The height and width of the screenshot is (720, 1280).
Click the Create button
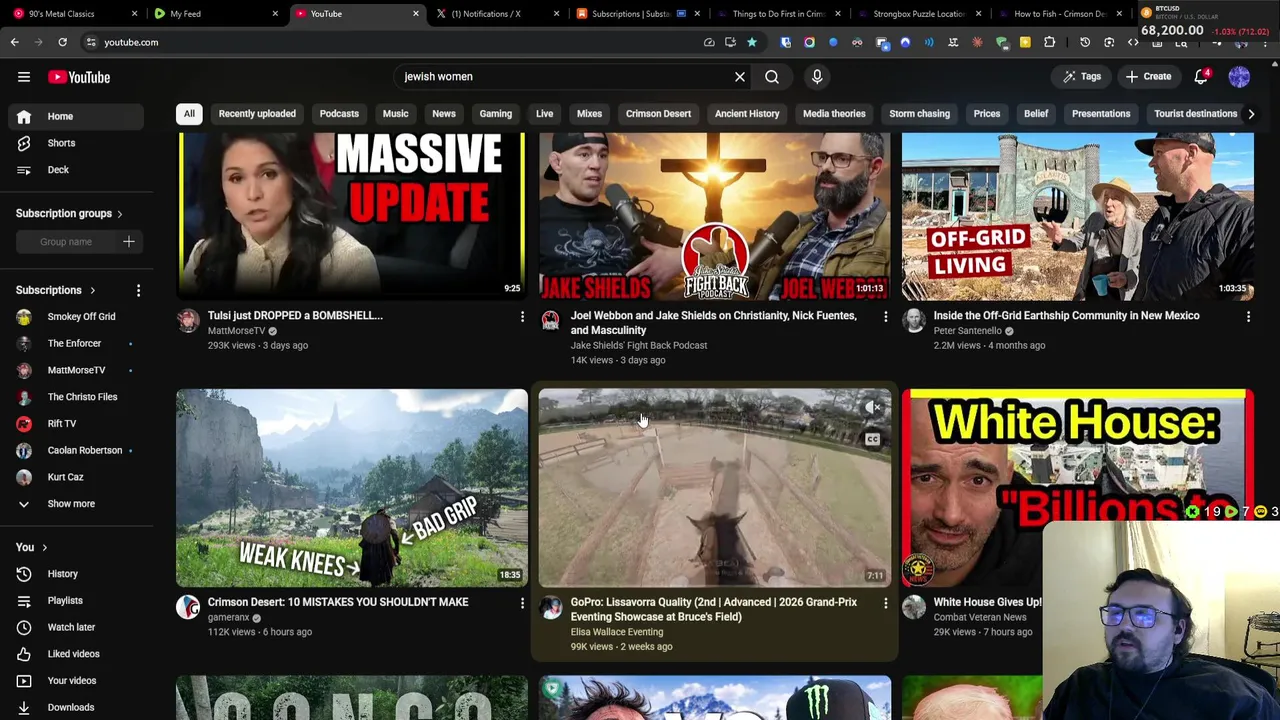pyautogui.click(x=1148, y=77)
